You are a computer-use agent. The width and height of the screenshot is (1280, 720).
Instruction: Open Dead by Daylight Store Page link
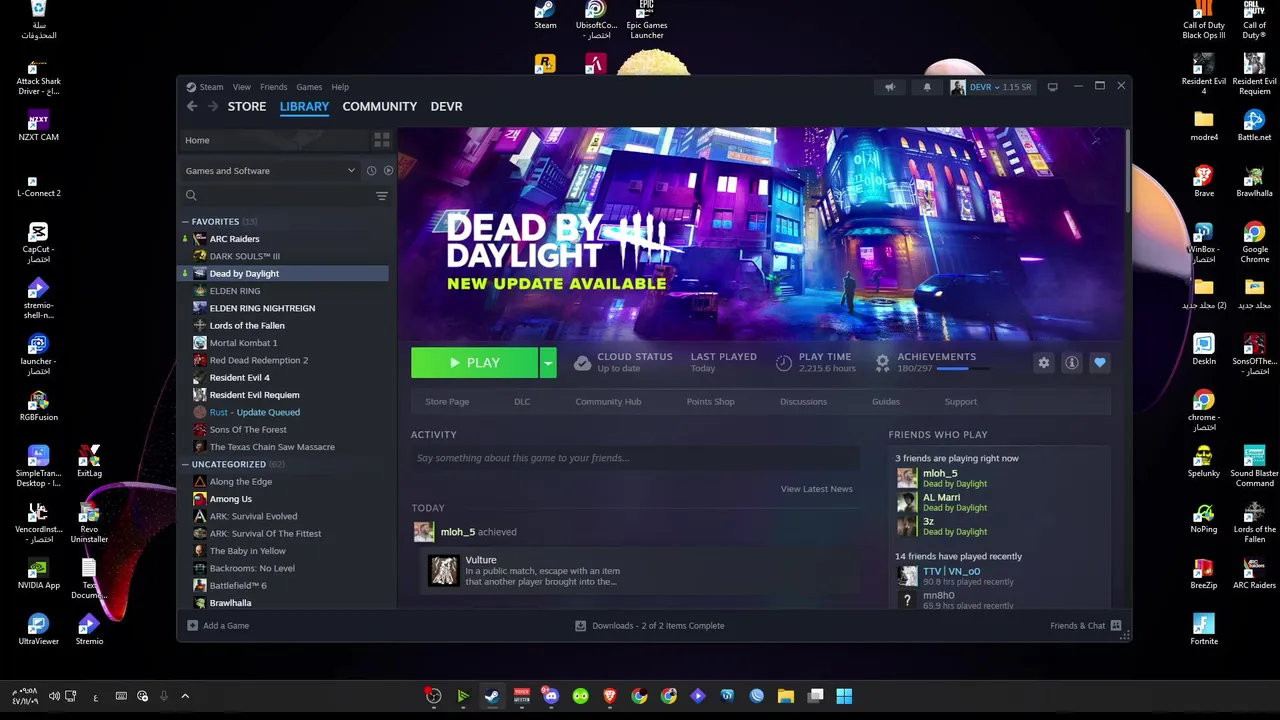(x=447, y=402)
